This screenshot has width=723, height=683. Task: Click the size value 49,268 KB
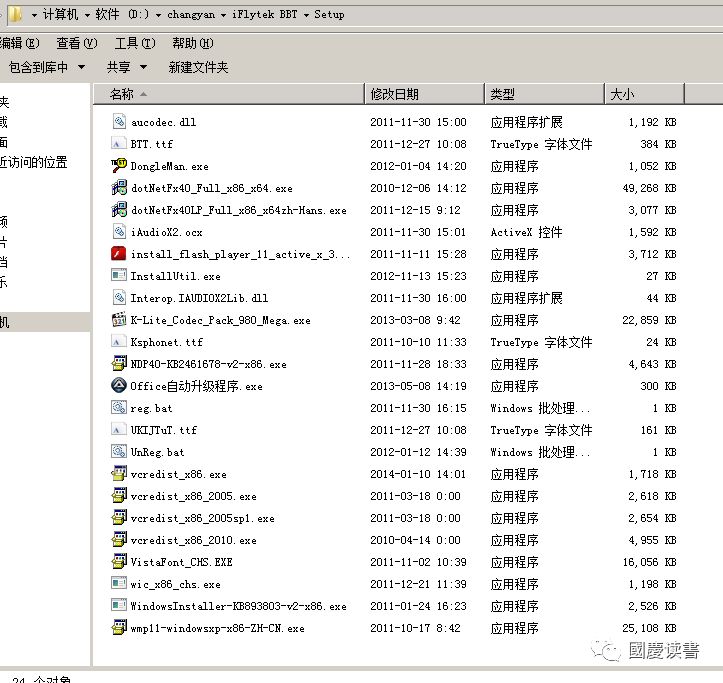pos(649,188)
